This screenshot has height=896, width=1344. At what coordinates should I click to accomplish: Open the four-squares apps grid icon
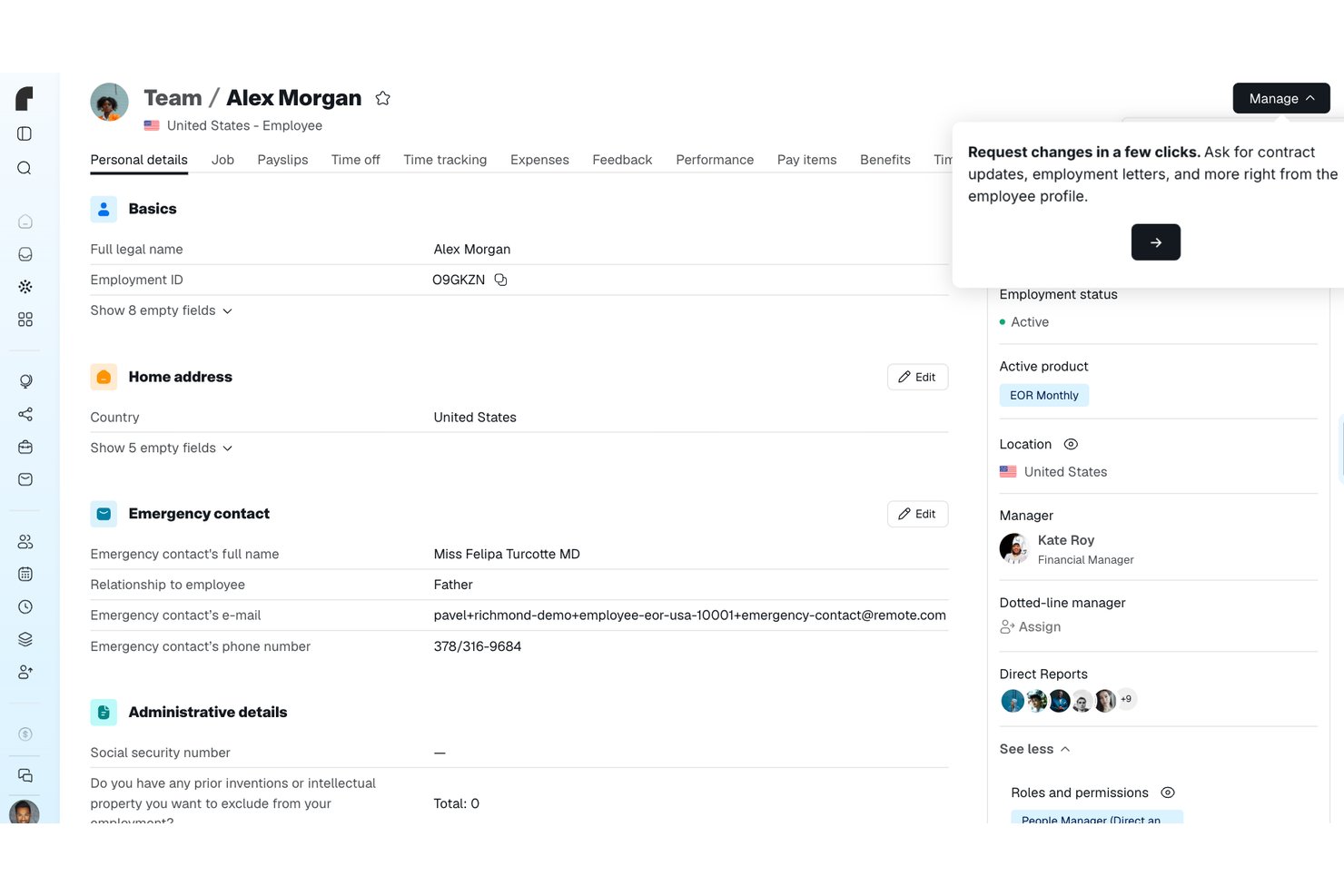(25, 320)
